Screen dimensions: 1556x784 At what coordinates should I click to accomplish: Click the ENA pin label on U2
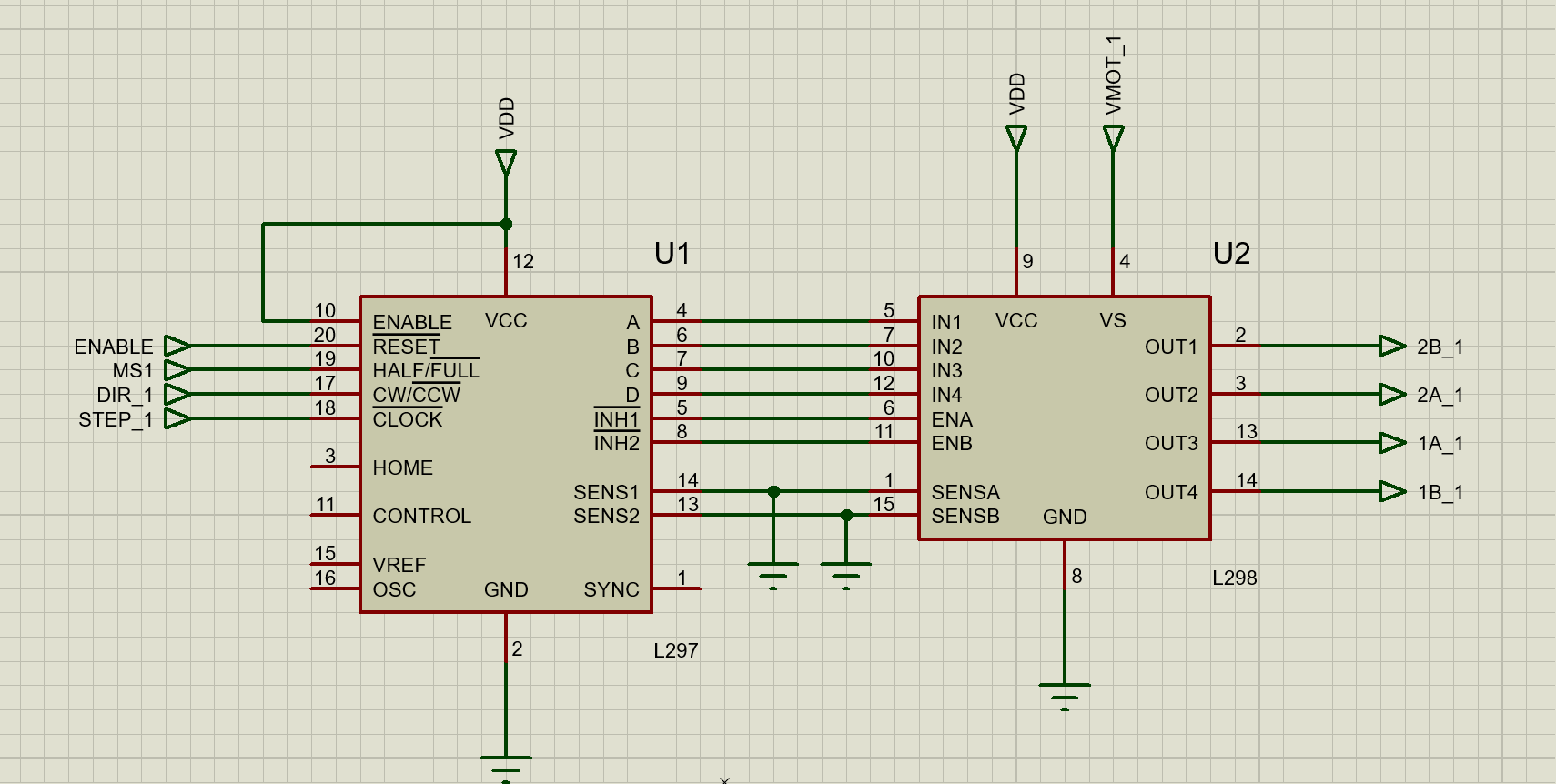(952, 419)
